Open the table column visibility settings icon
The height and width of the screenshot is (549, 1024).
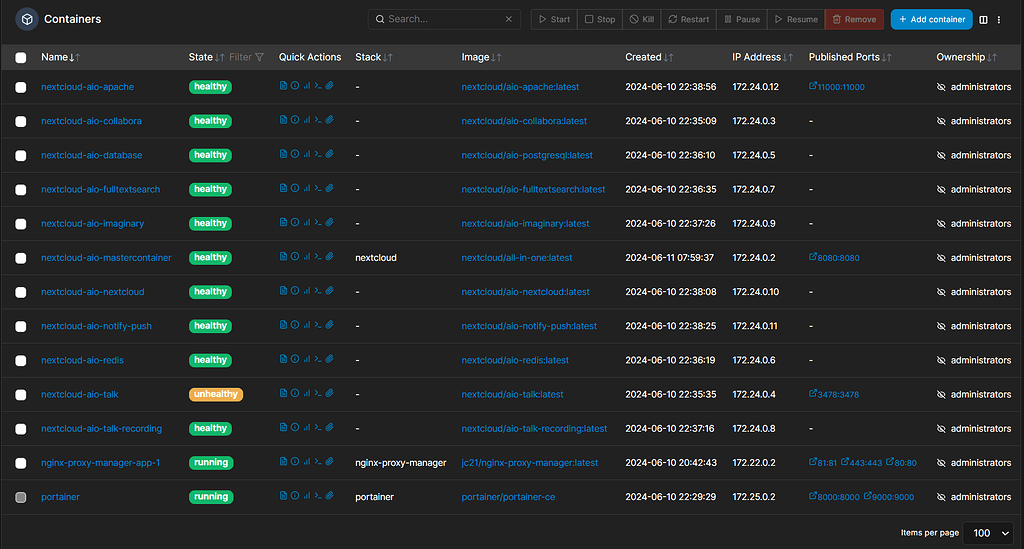[983, 19]
